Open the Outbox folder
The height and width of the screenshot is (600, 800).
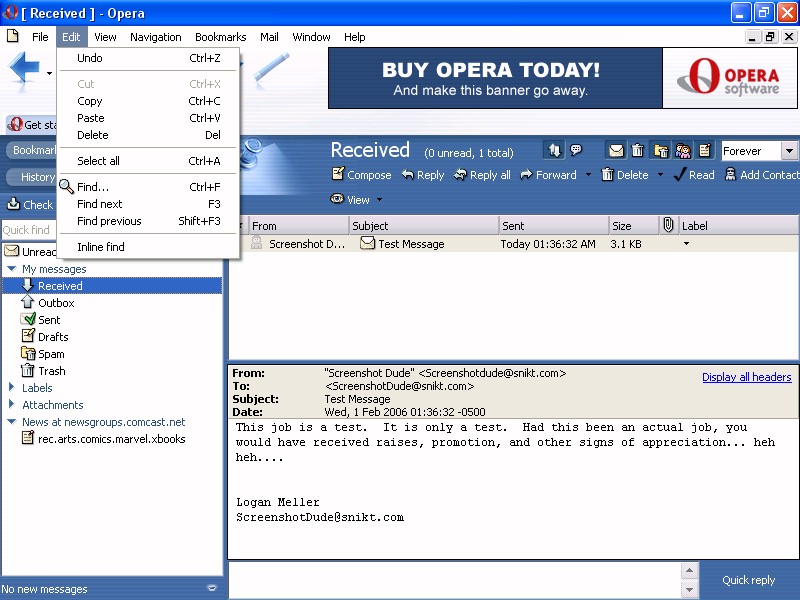[48, 303]
